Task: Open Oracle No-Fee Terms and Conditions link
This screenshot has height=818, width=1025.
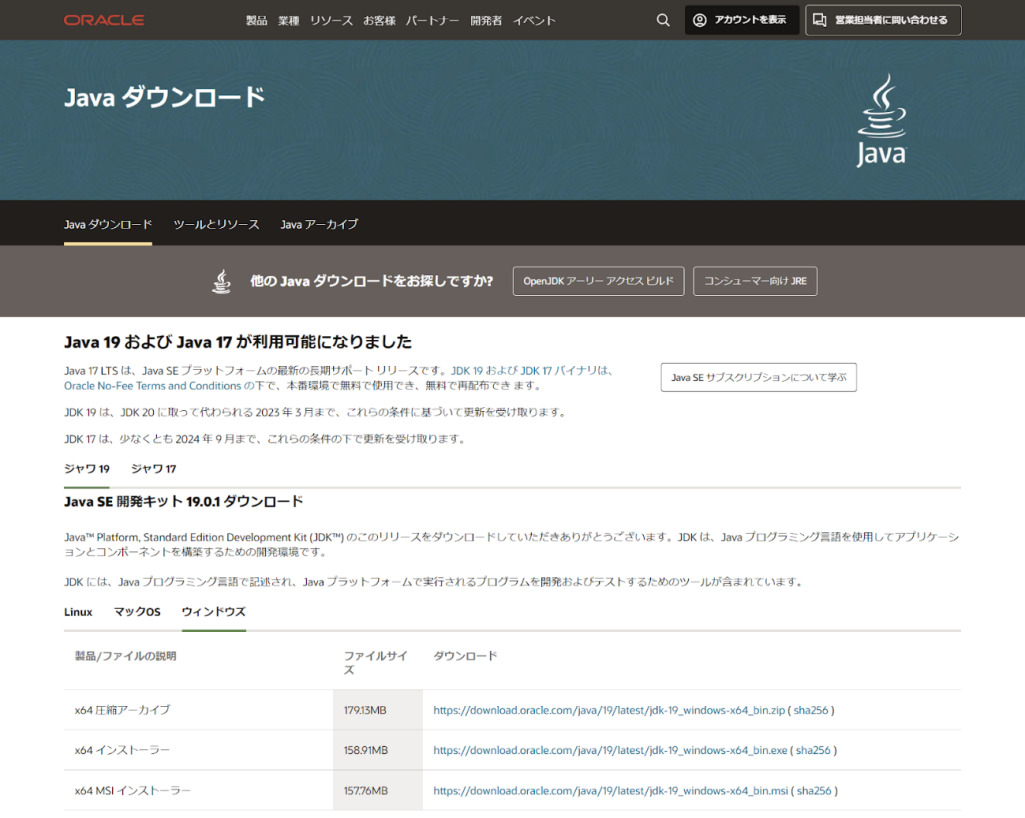Action: (152, 386)
